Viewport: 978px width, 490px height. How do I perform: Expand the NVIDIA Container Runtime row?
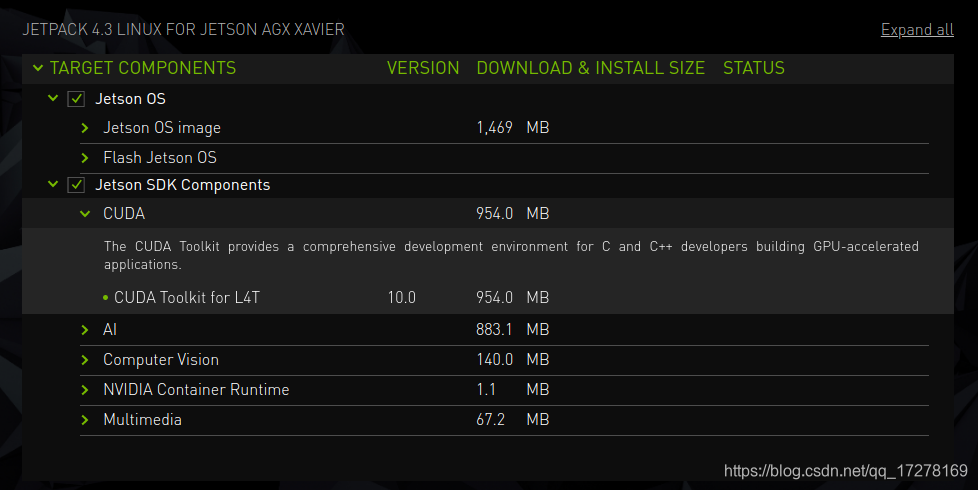tap(85, 390)
